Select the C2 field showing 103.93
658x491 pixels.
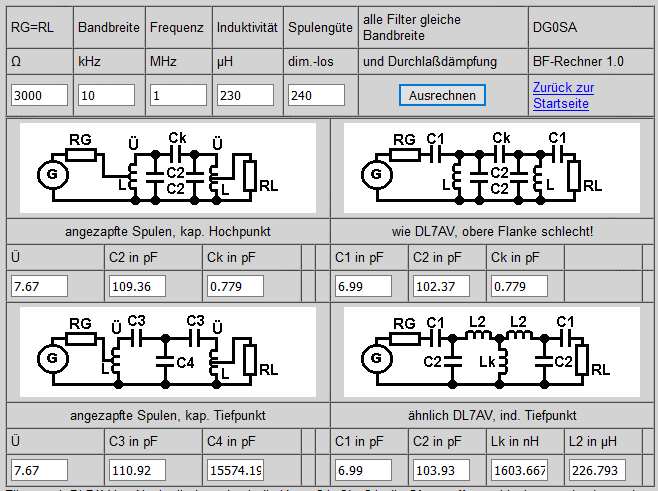click(x=441, y=470)
